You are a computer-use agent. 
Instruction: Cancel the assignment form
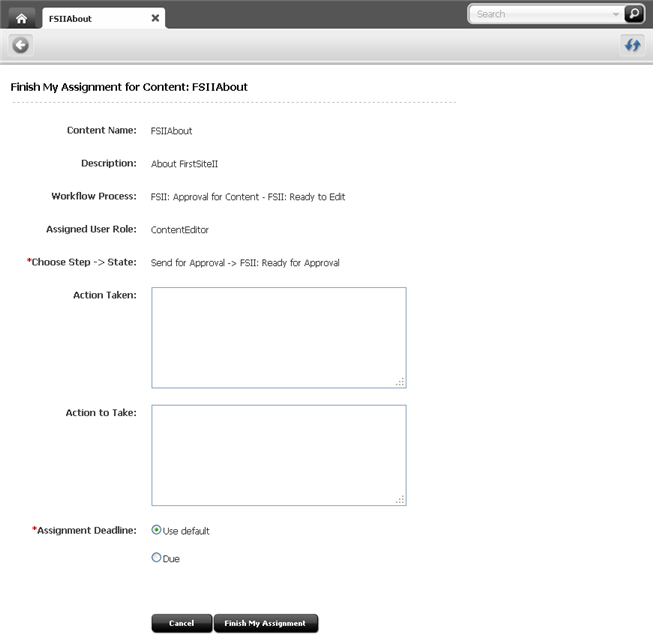coord(182,623)
